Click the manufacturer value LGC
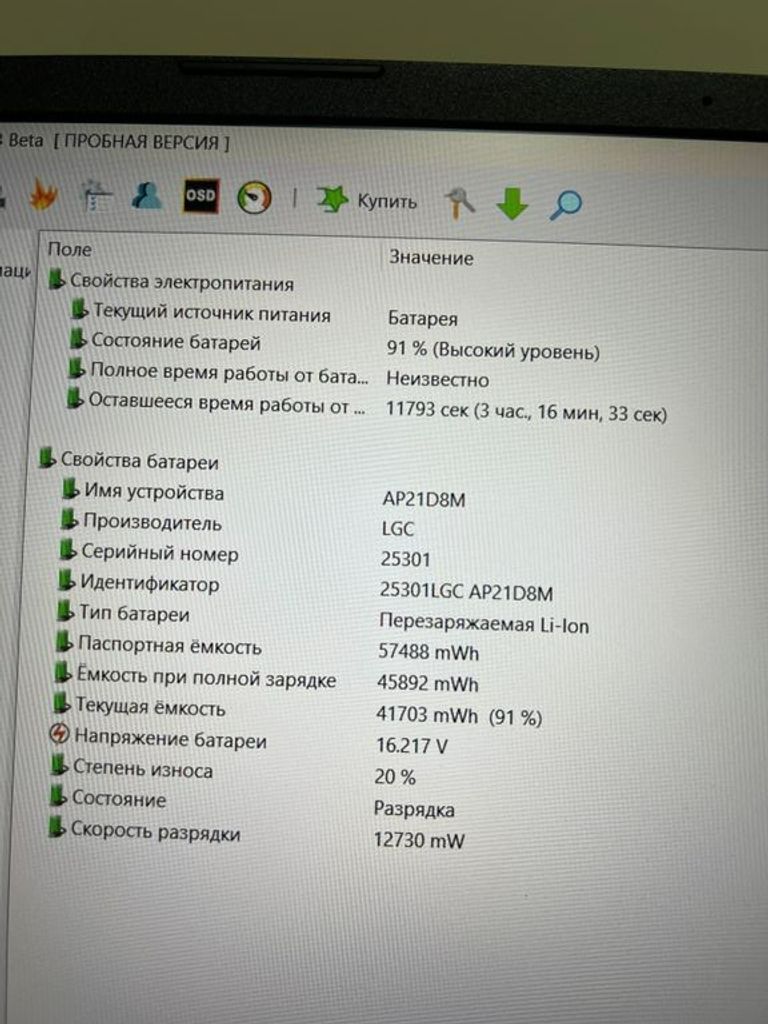Image resolution: width=768 pixels, height=1024 pixels. coord(398,528)
